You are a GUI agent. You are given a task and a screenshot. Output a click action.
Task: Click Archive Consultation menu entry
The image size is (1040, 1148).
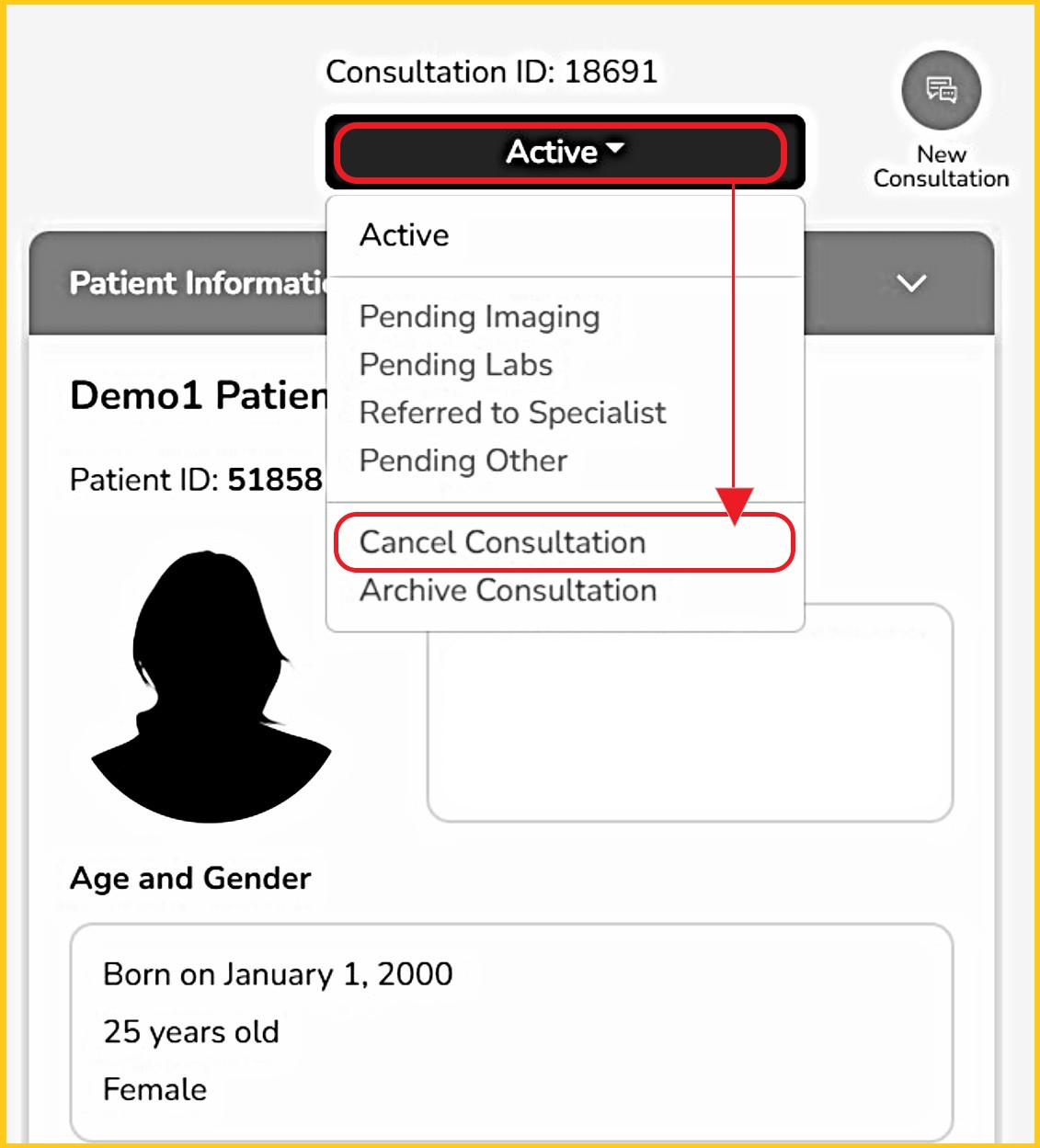click(x=508, y=590)
